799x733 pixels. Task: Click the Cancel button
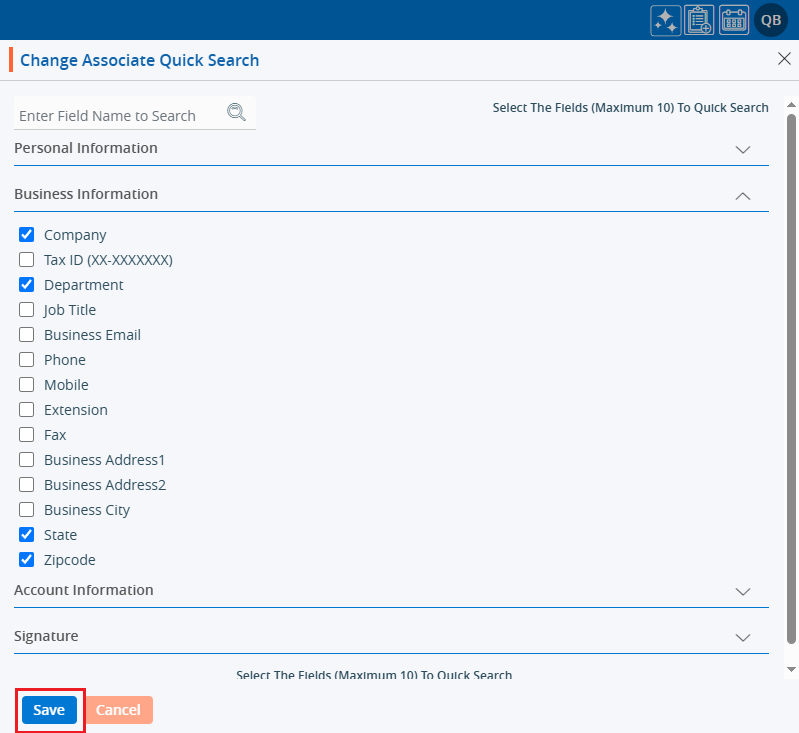tap(118, 710)
